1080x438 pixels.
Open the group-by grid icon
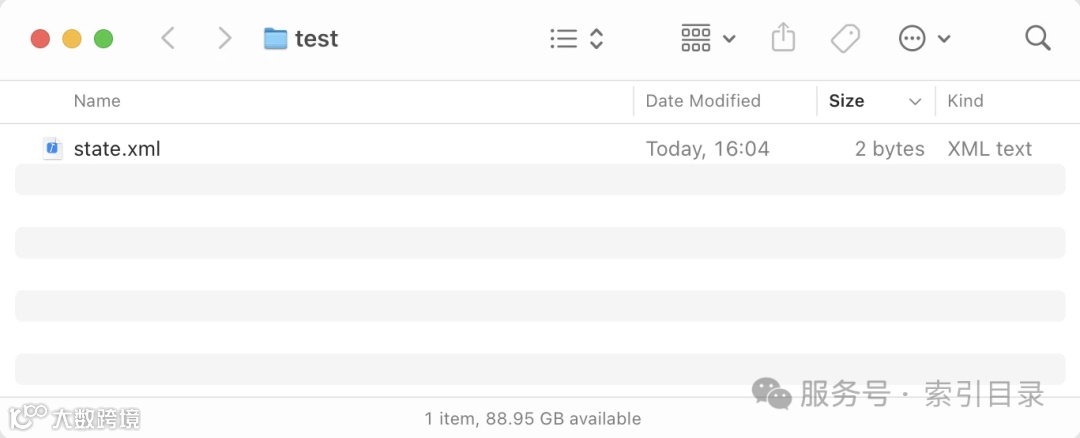(696, 39)
